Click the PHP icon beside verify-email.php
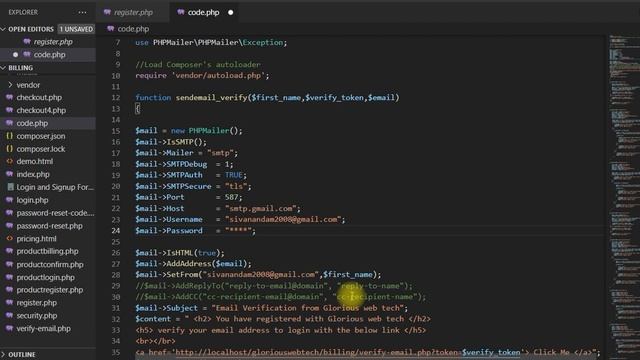Screen dimensions: 640x360 click(9, 328)
